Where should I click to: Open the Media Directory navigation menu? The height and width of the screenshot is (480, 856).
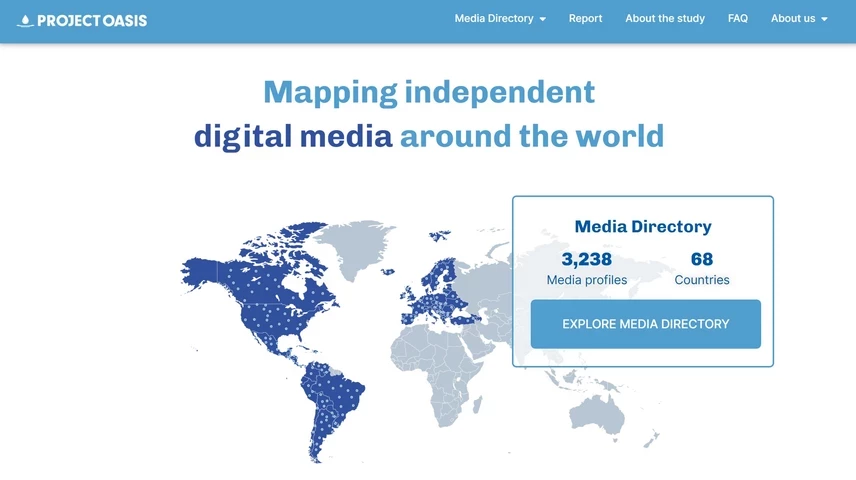coord(494,18)
